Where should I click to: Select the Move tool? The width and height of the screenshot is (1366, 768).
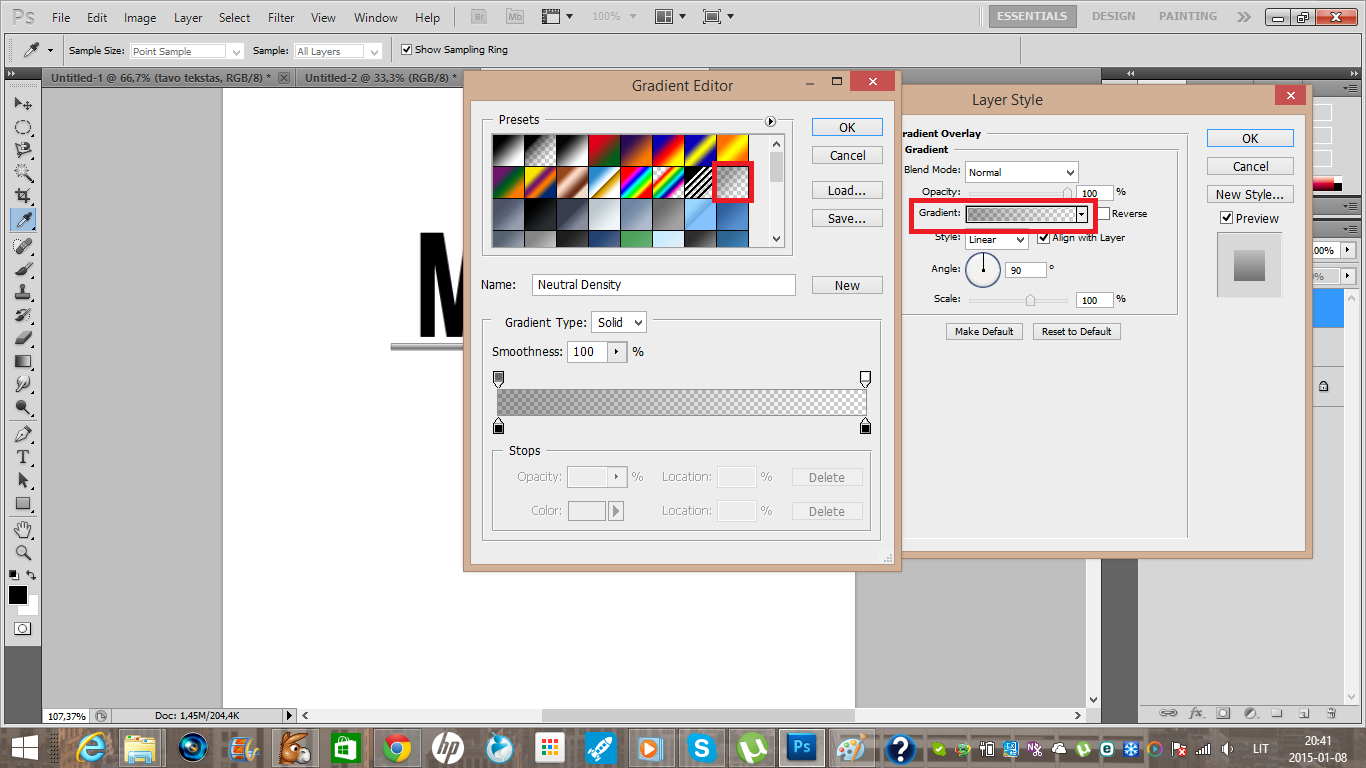(x=22, y=104)
